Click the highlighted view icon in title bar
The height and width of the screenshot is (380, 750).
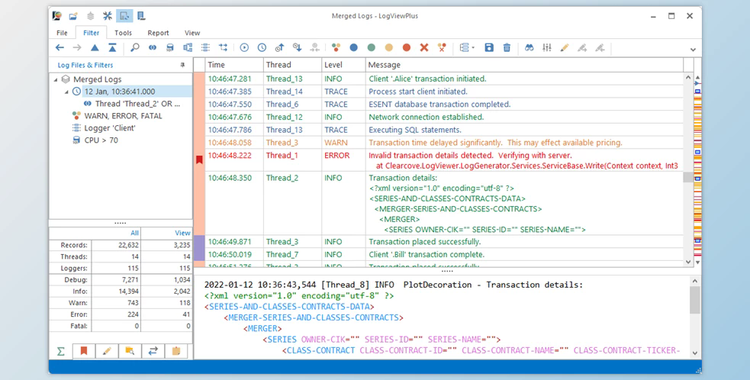(x=124, y=16)
